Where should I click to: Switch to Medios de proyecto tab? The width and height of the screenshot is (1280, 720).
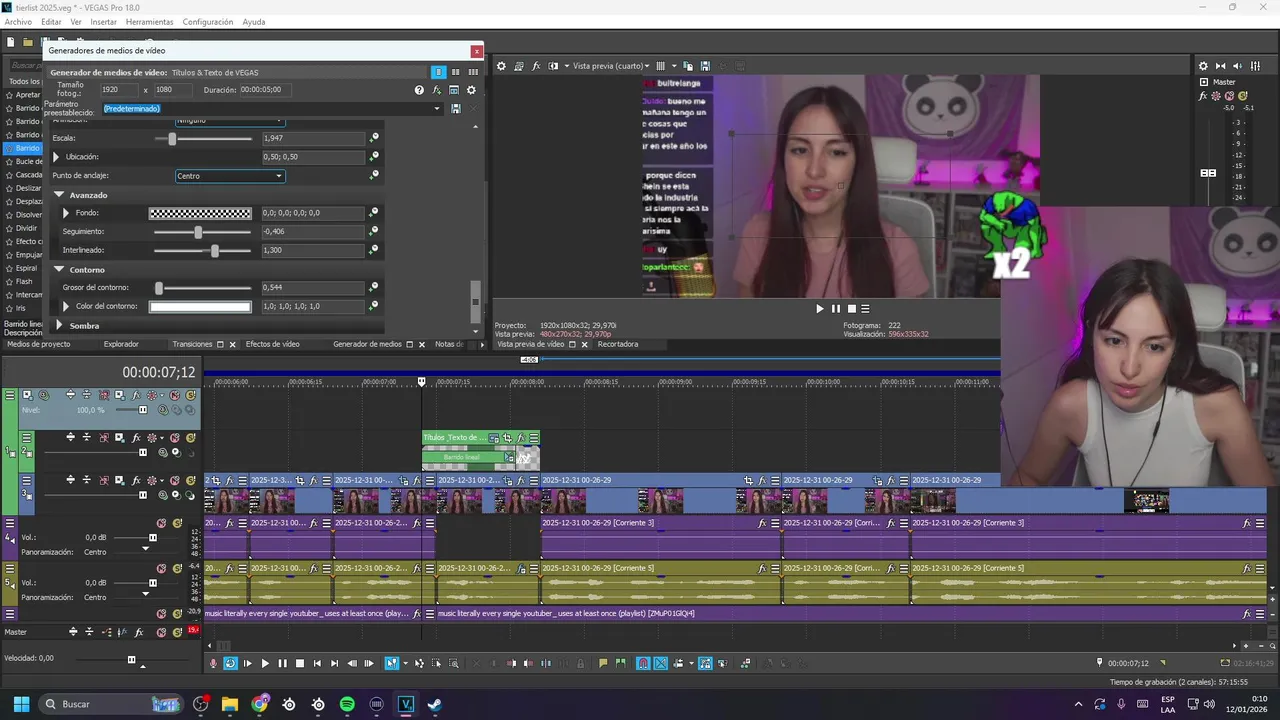pos(39,344)
